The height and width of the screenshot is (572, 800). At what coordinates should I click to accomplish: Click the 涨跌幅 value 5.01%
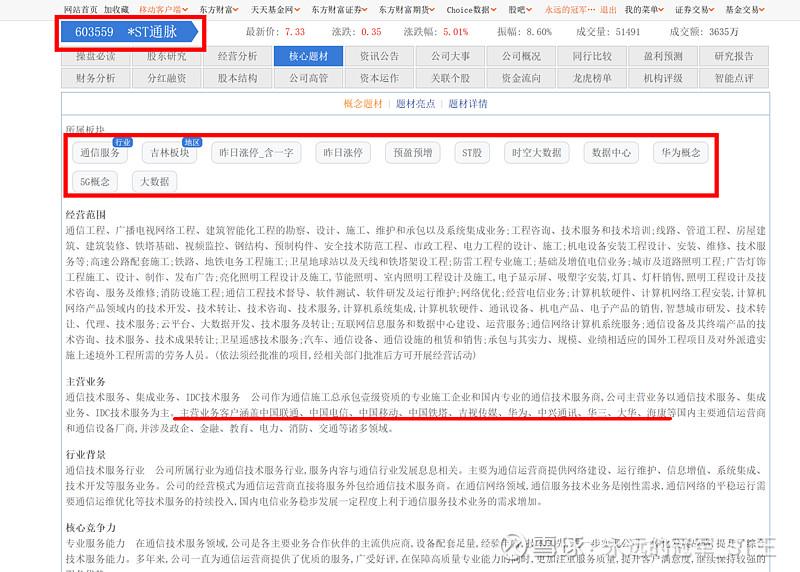(x=456, y=32)
